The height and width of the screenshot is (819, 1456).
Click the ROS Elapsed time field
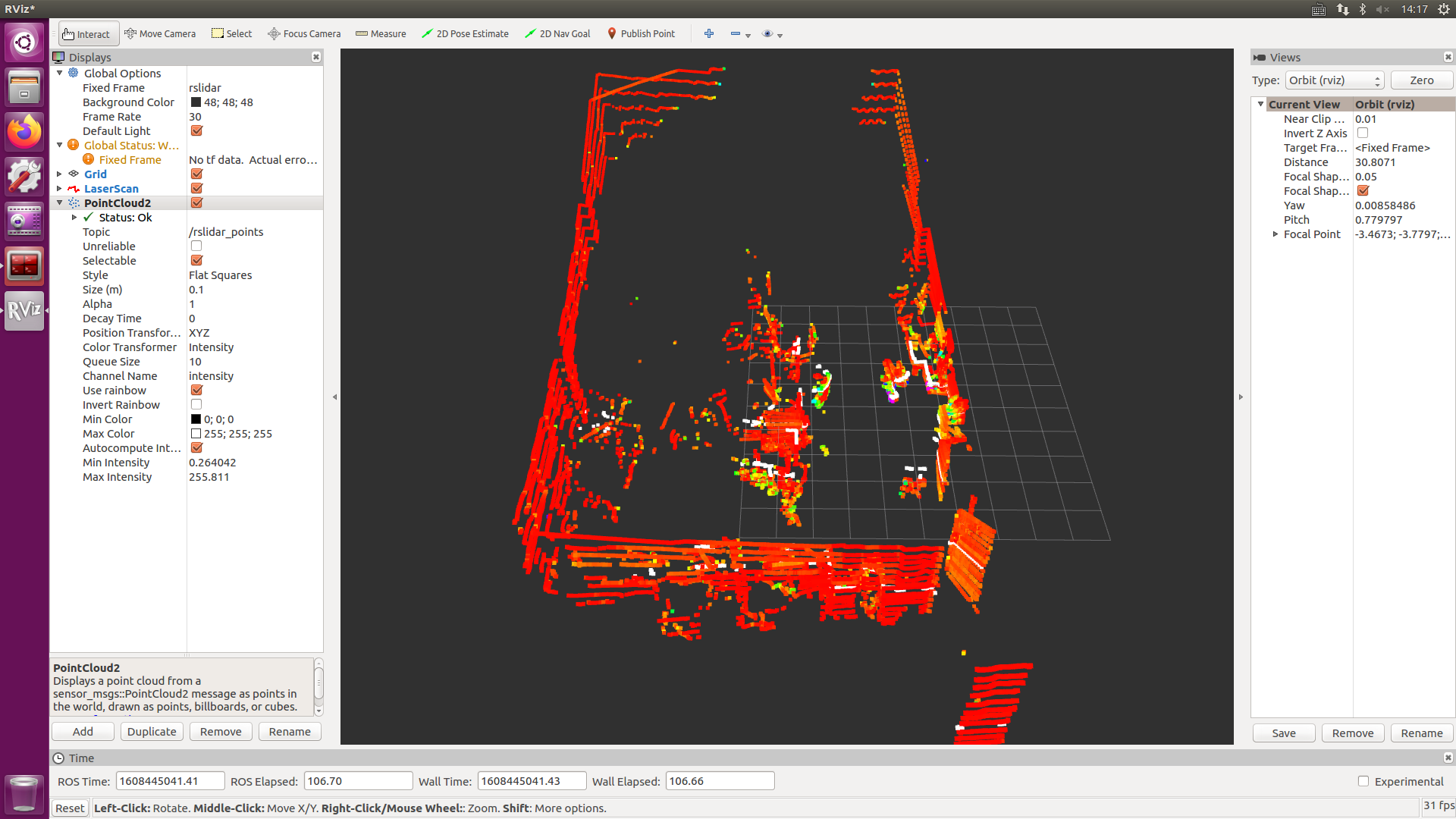[x=358, y=781]
